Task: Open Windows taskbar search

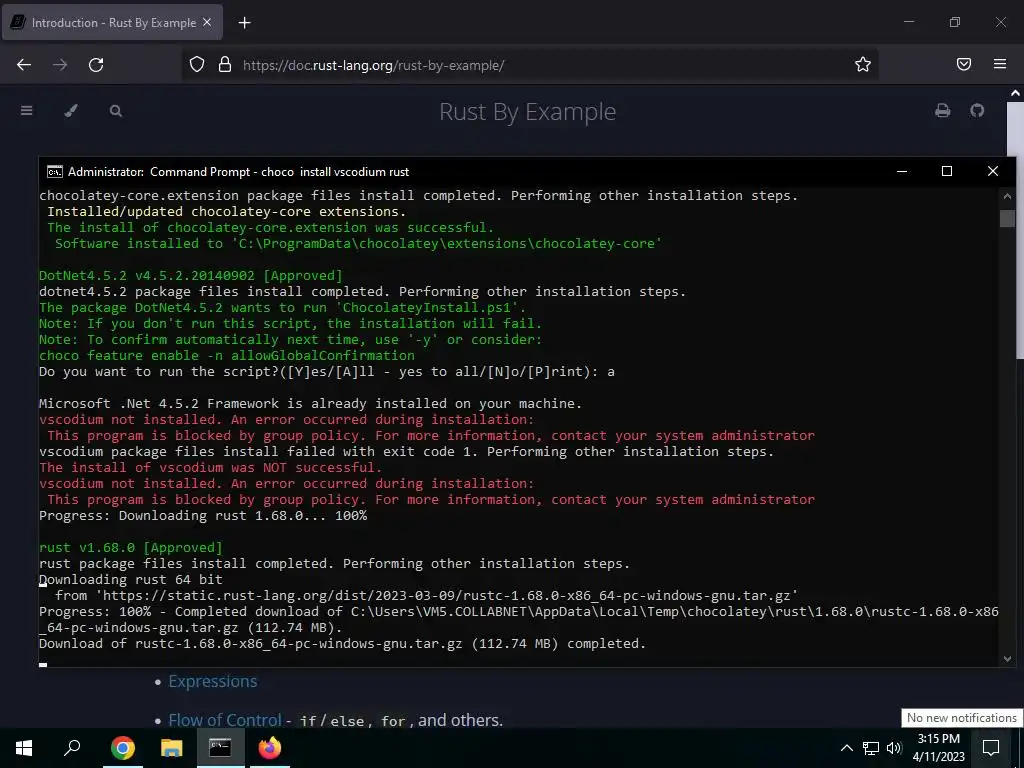Action: point(72,747)
